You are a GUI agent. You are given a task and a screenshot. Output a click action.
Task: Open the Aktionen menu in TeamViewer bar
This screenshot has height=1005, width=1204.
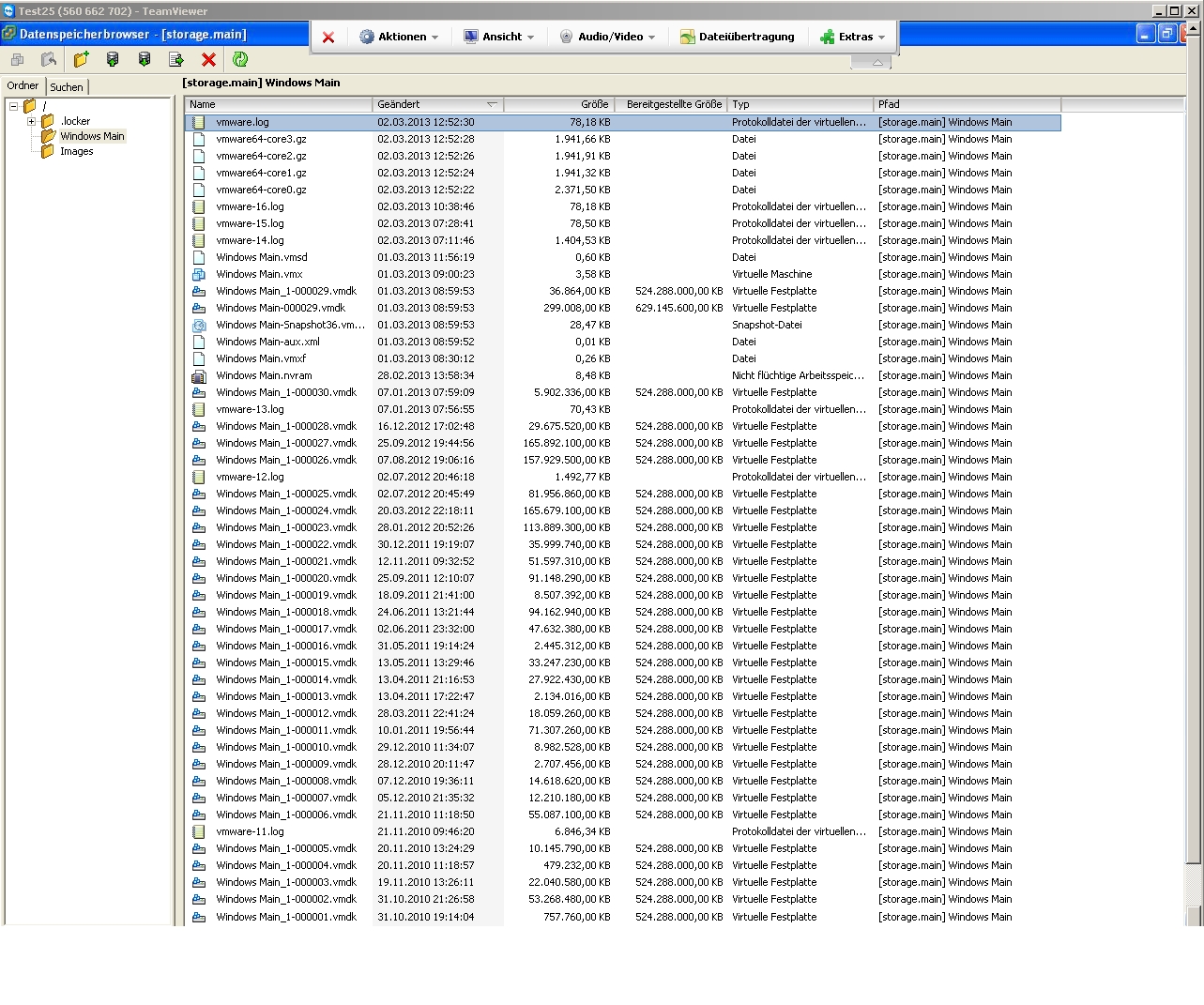(x=399, y=37)
